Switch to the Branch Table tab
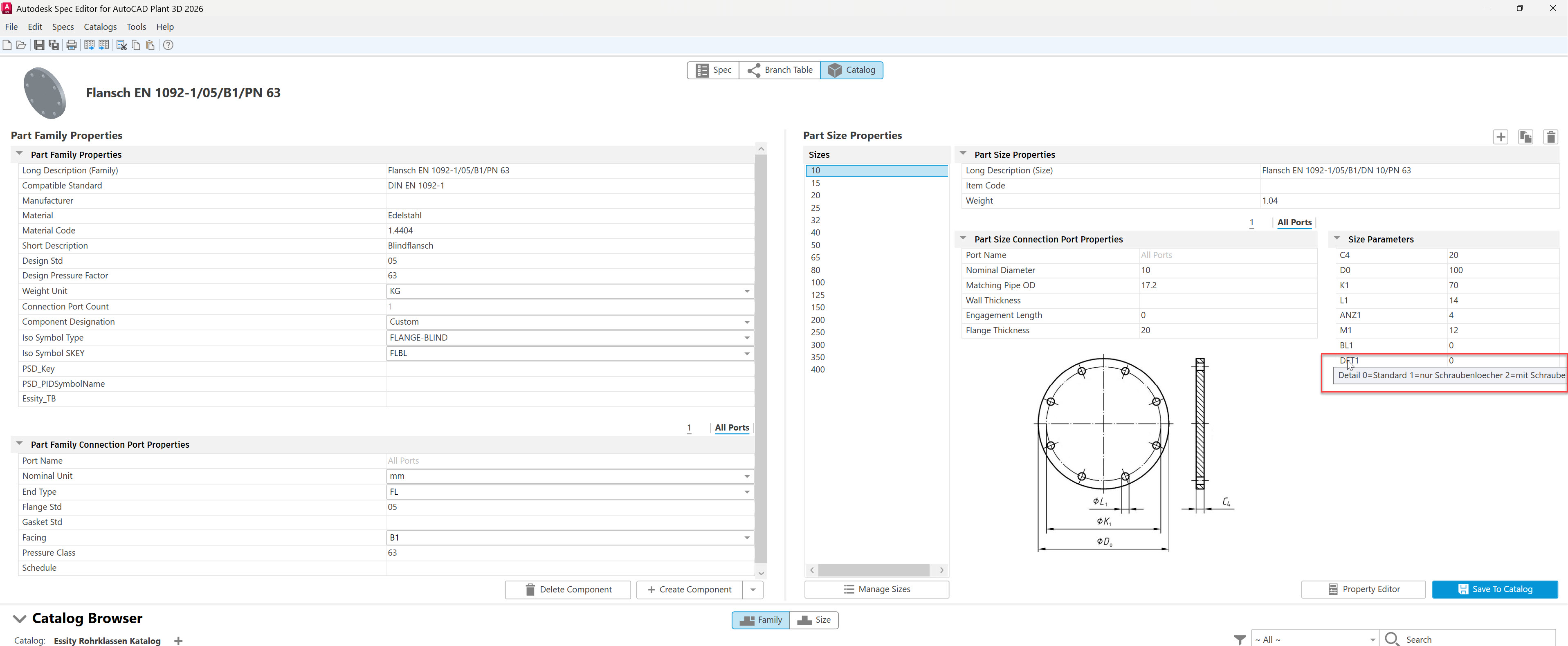This screenshot has width=1568, height=646. pos(780,70)
